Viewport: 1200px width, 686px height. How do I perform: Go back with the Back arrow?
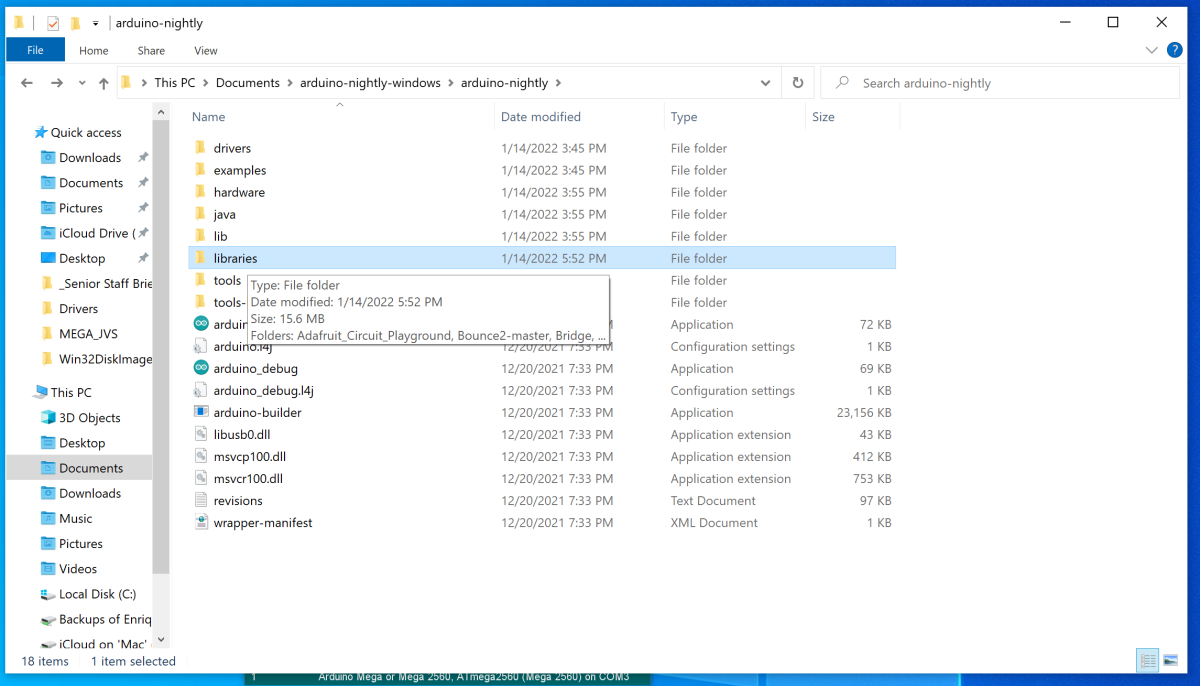(27, 83)
